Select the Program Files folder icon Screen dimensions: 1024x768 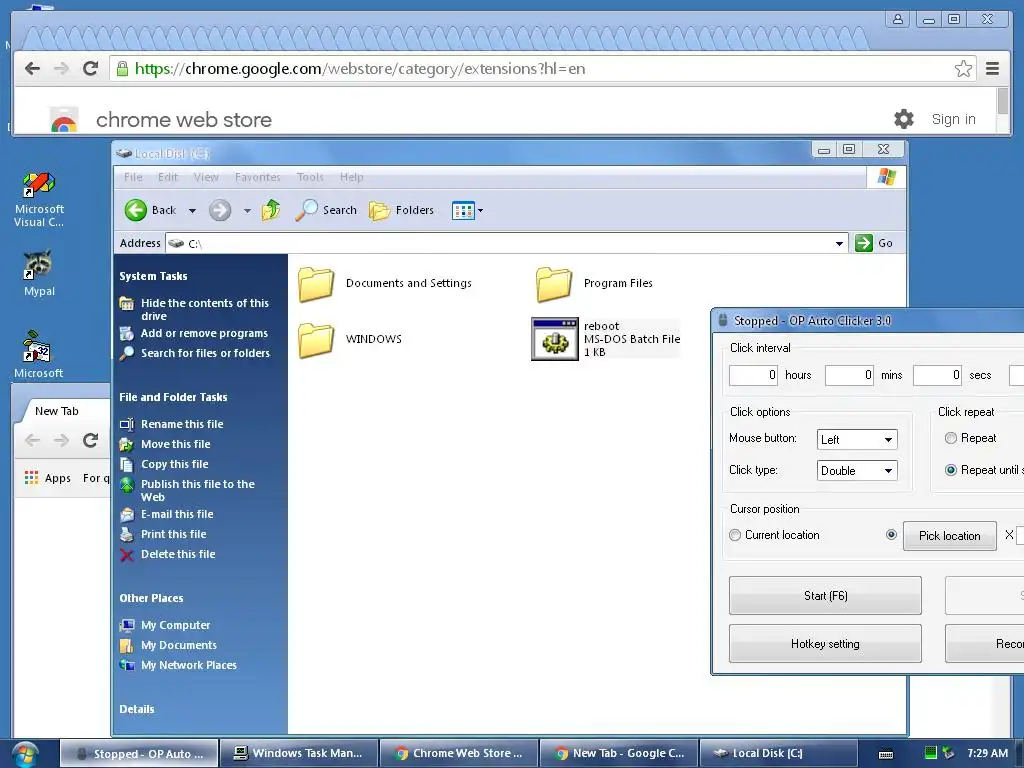pyautogui.click(x=554, y=284)
